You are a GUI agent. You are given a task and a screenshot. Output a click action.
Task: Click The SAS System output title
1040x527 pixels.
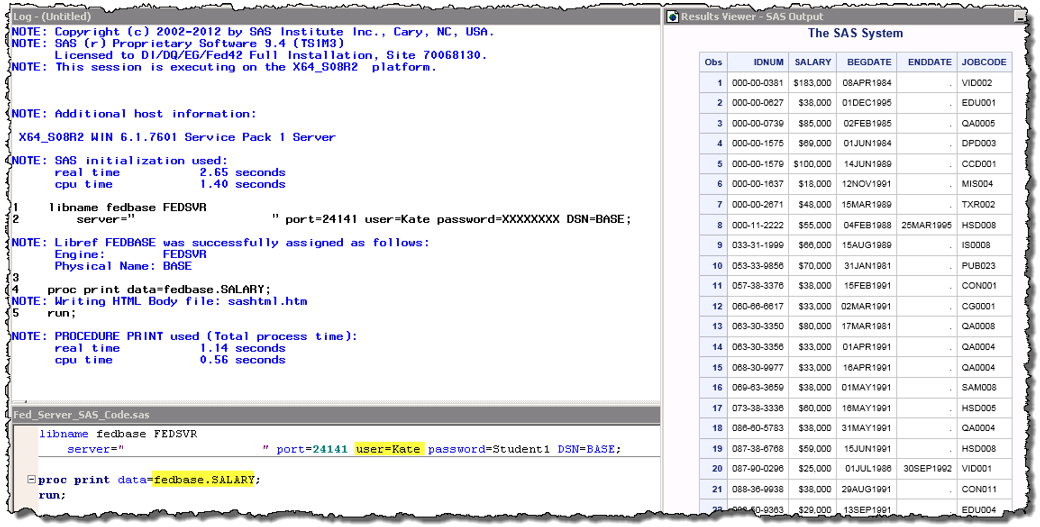click(x=854, y=34)
